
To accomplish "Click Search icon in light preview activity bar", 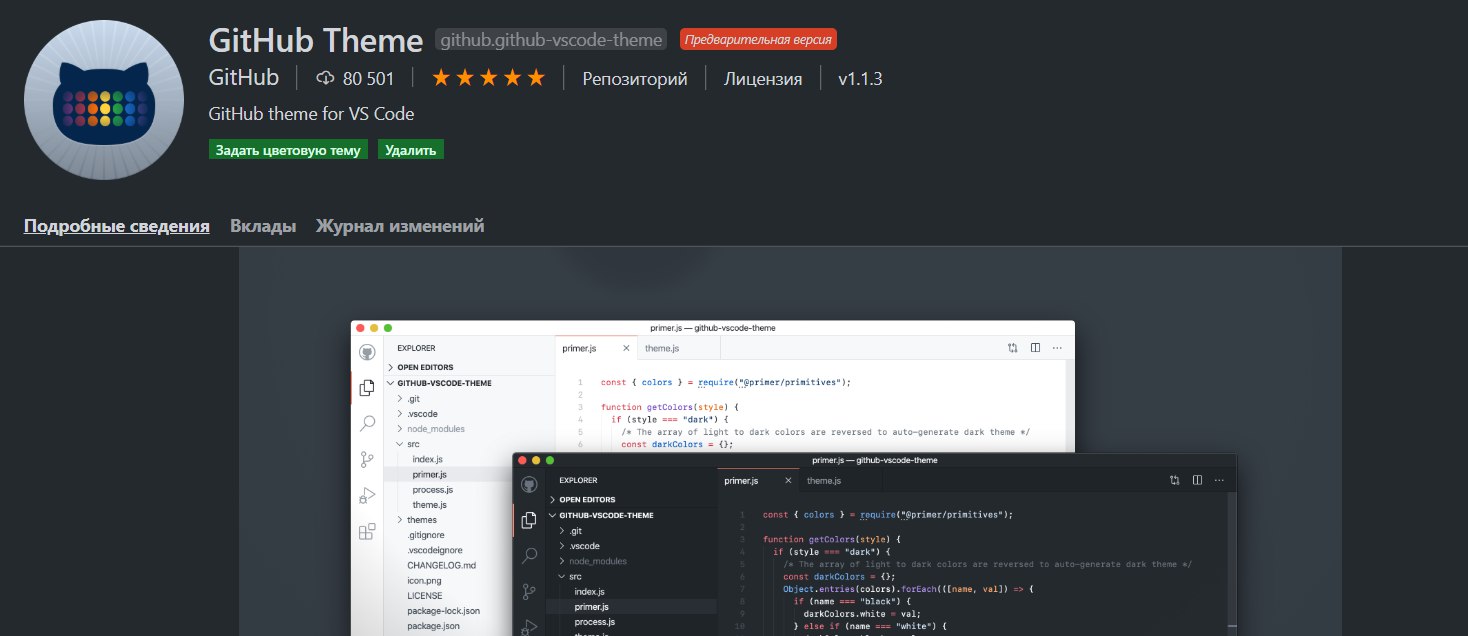I will pos(367,424).
